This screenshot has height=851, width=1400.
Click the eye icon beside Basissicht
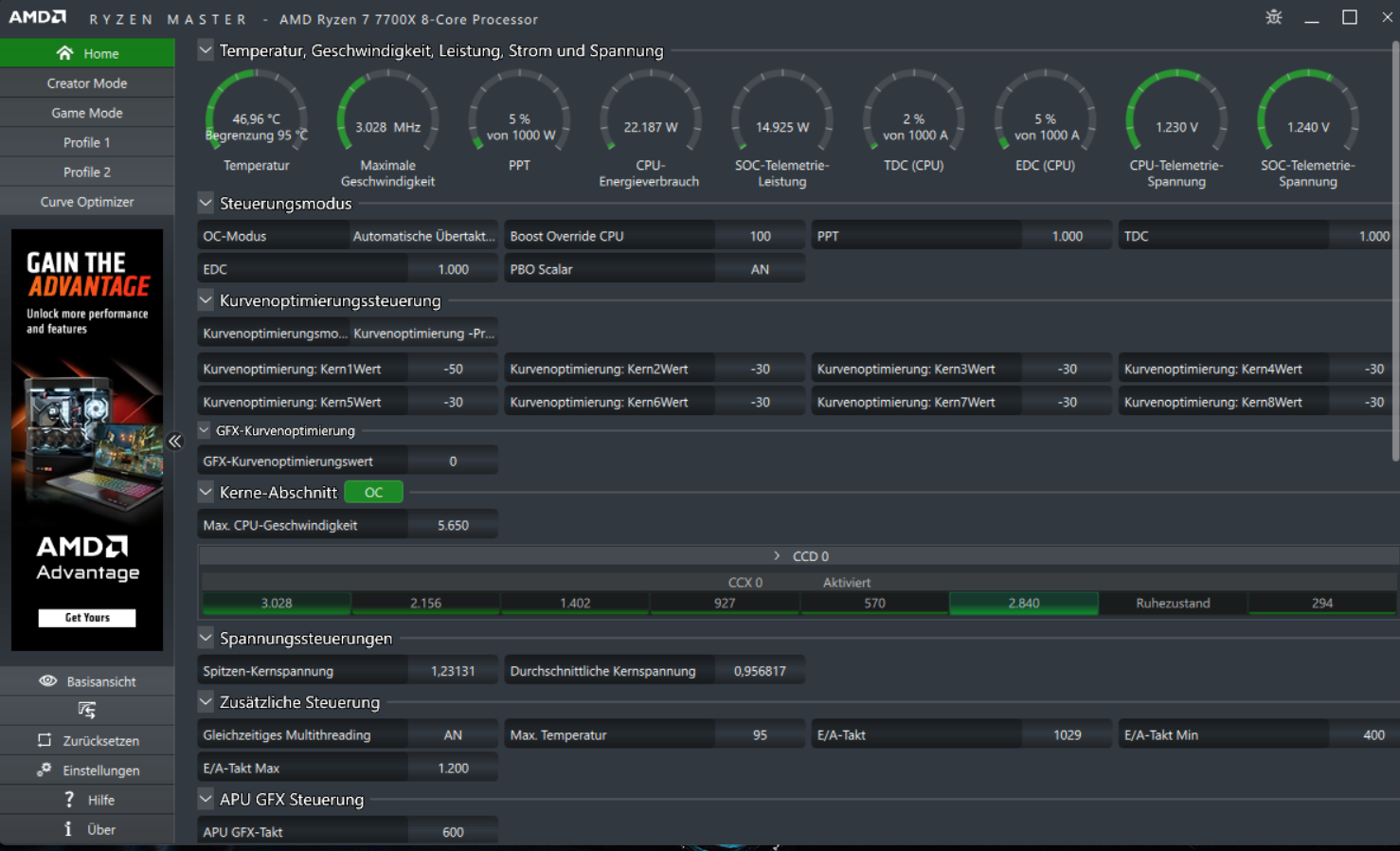click(47, 680)
